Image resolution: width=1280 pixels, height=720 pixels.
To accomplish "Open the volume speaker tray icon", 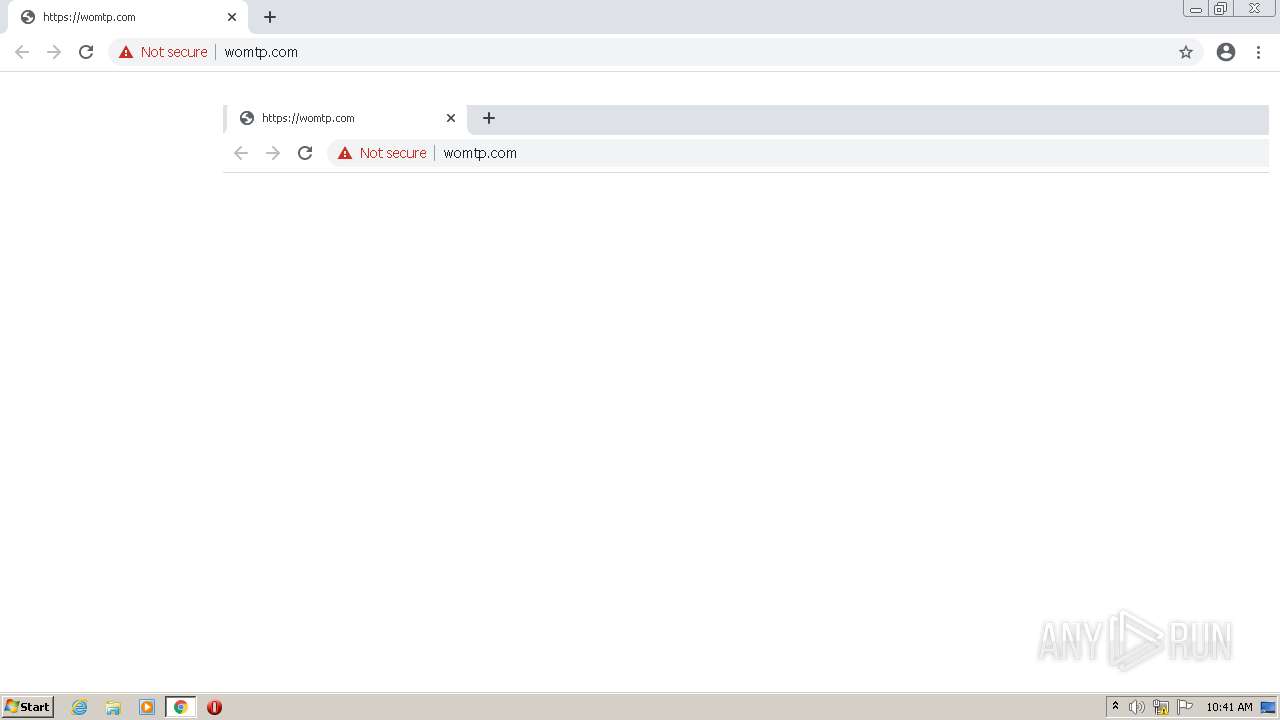I will pos(1137,707).
